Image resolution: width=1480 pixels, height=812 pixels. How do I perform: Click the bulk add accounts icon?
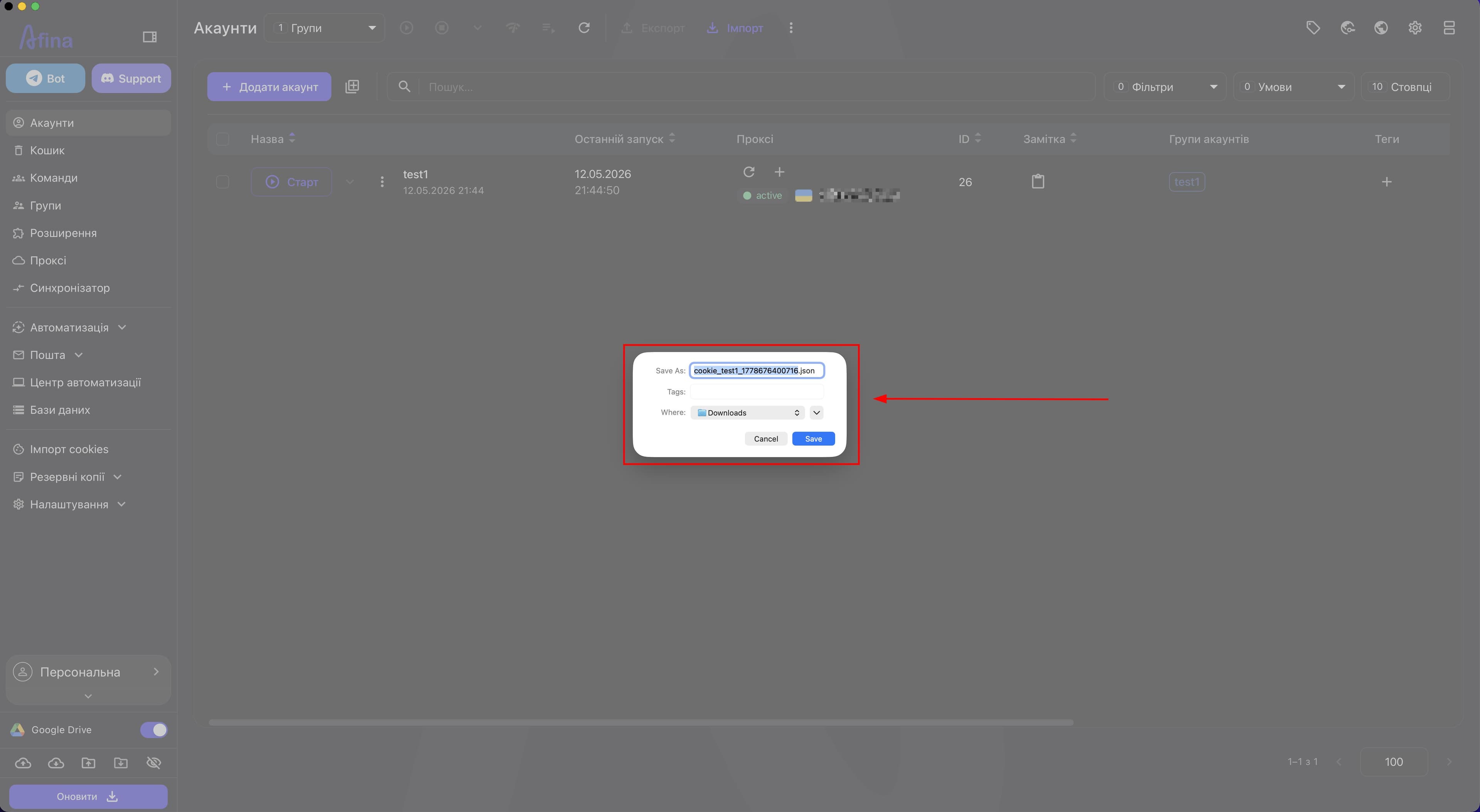tap(352, 87)
